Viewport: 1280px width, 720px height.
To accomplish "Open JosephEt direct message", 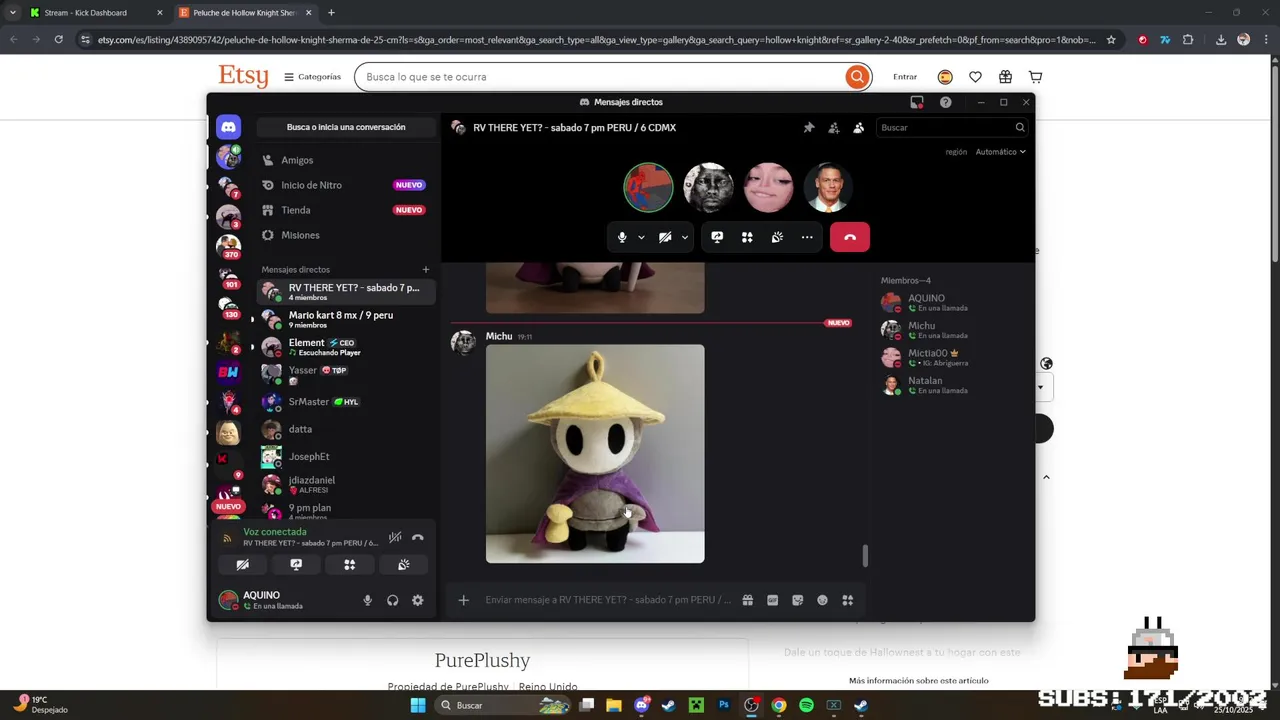I will (346, 457).
